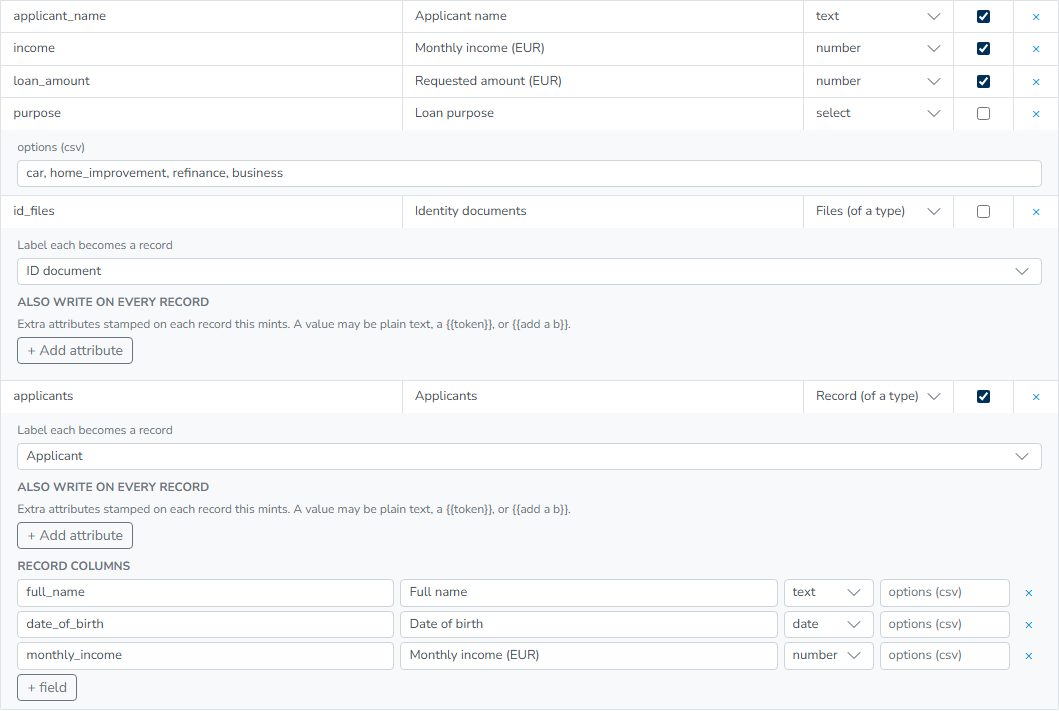The height and width of the screenshot is (711, 1059).
Task: Delete the date_of_birth record column
Action: click(x=1029, y=625)
